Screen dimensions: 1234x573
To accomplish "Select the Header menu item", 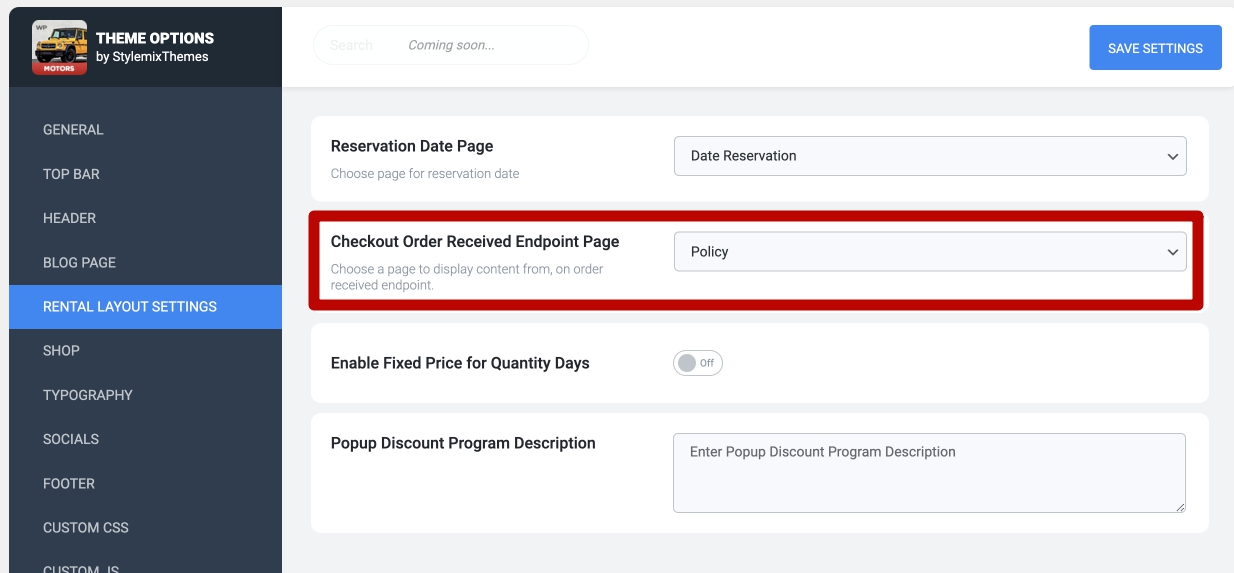I will (69, 218).
